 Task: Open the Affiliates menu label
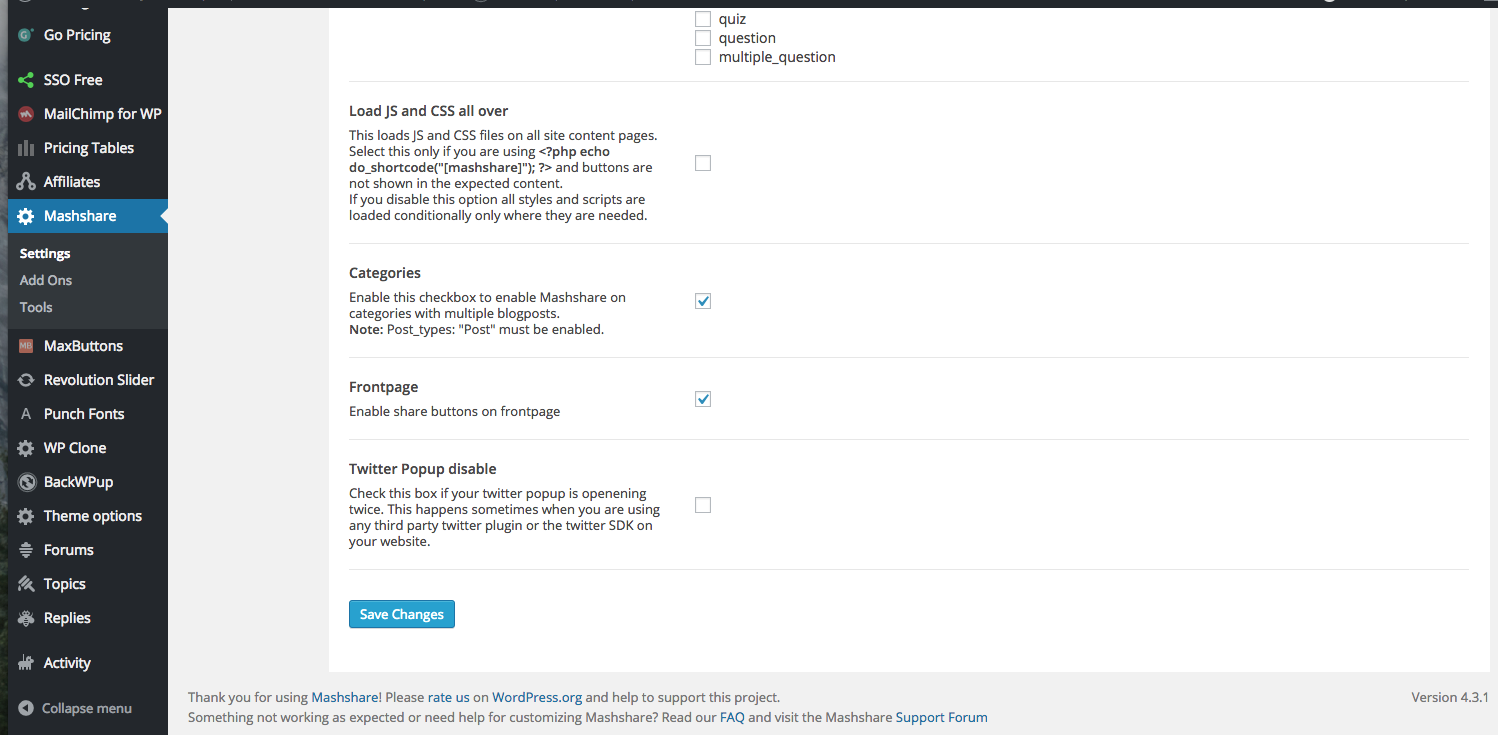72,182
